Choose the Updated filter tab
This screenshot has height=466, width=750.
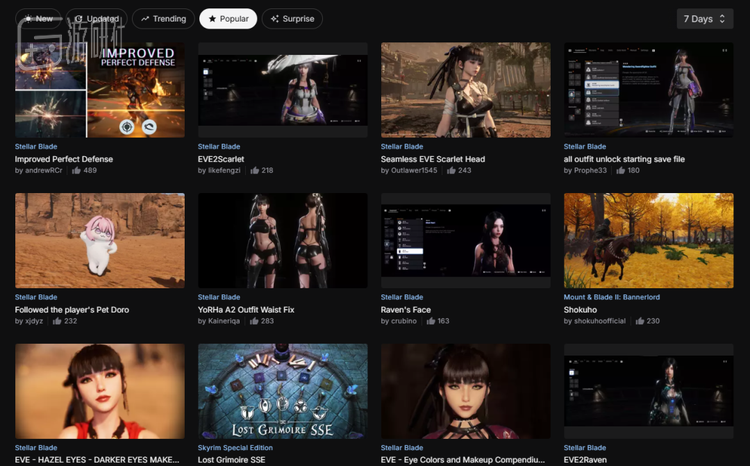(x=97, y=19)
